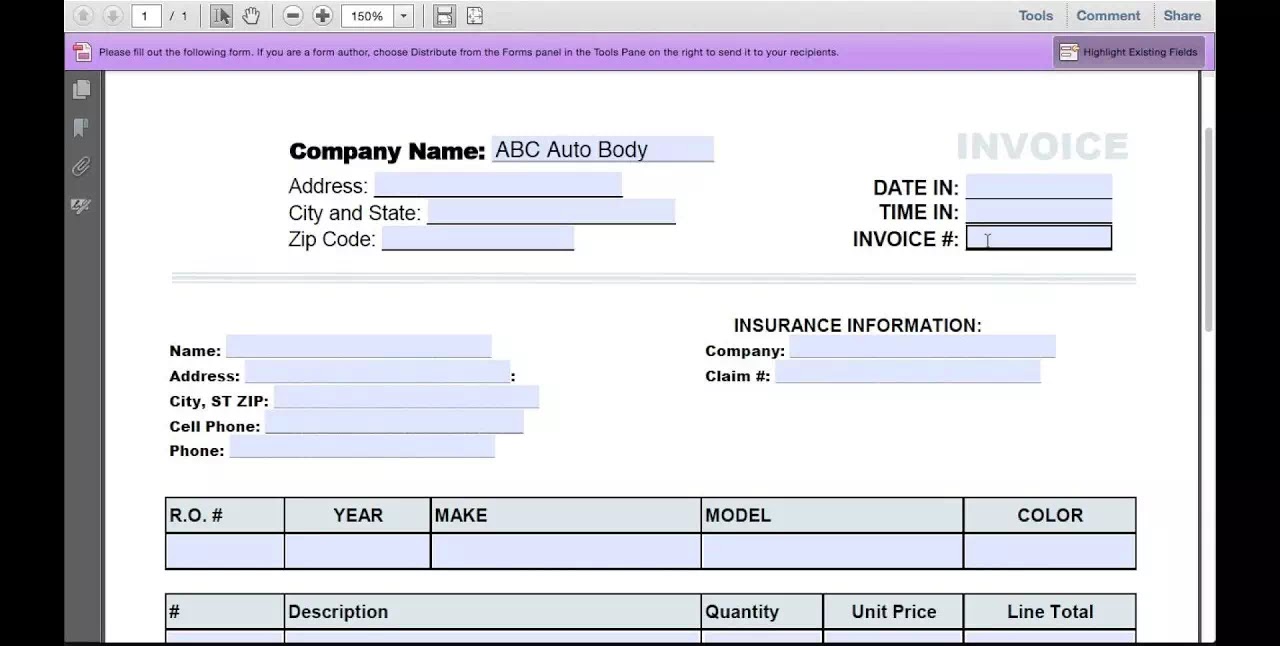
Task: Activate the Hand pan tool
Action: point(251,16)
